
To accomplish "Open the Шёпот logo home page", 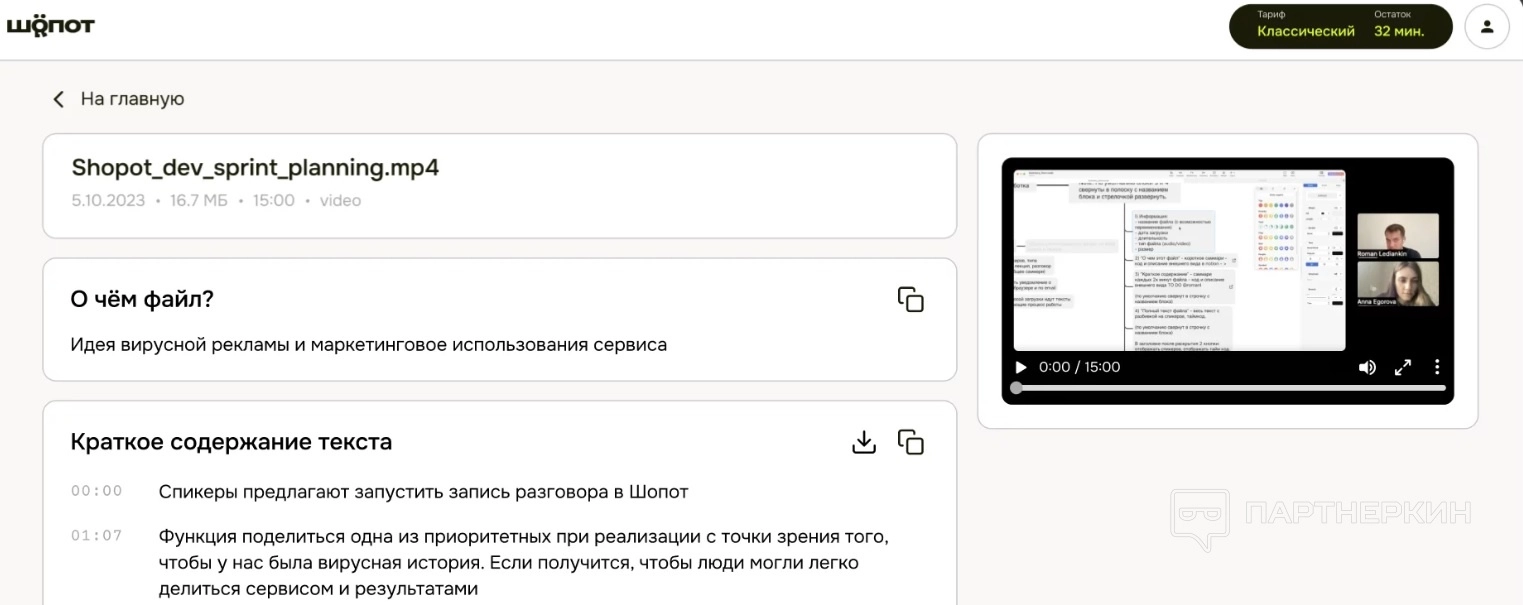I will [x=50, y=27].
